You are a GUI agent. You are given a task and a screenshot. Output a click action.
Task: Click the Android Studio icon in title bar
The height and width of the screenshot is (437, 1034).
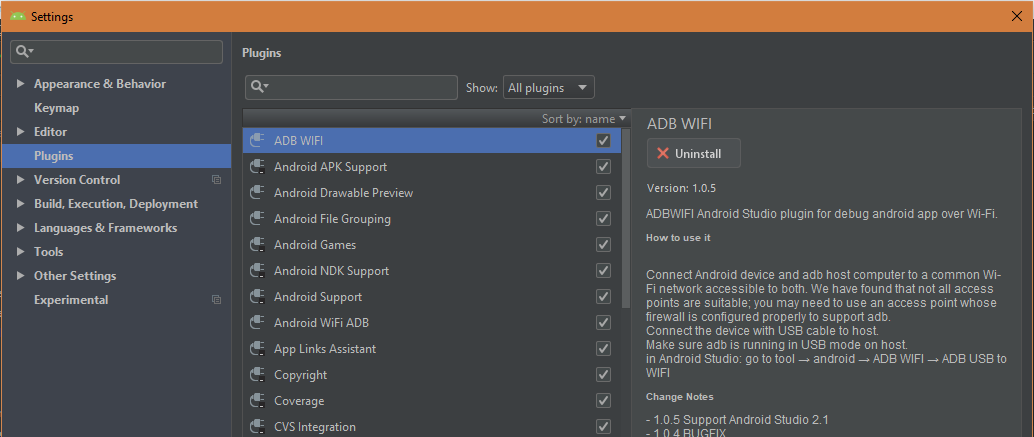18,16
